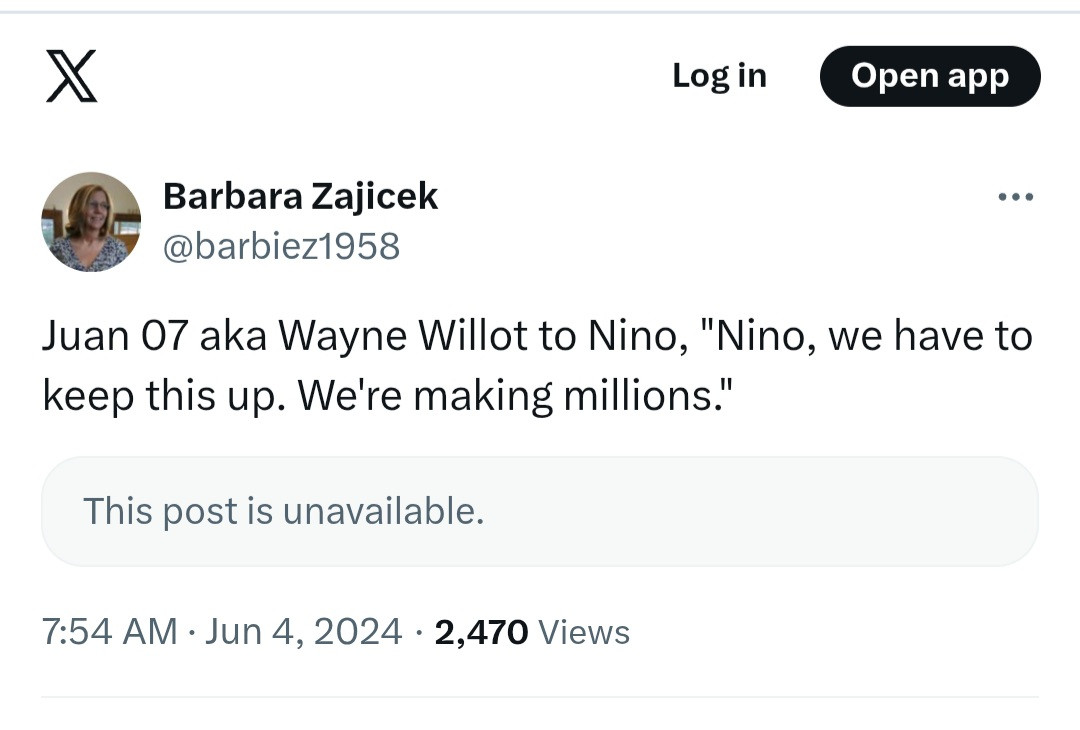Open the Barbara Zajicek display name
Image resolution: width=1080 pixels, height=730 pixels.
[300, 196]
